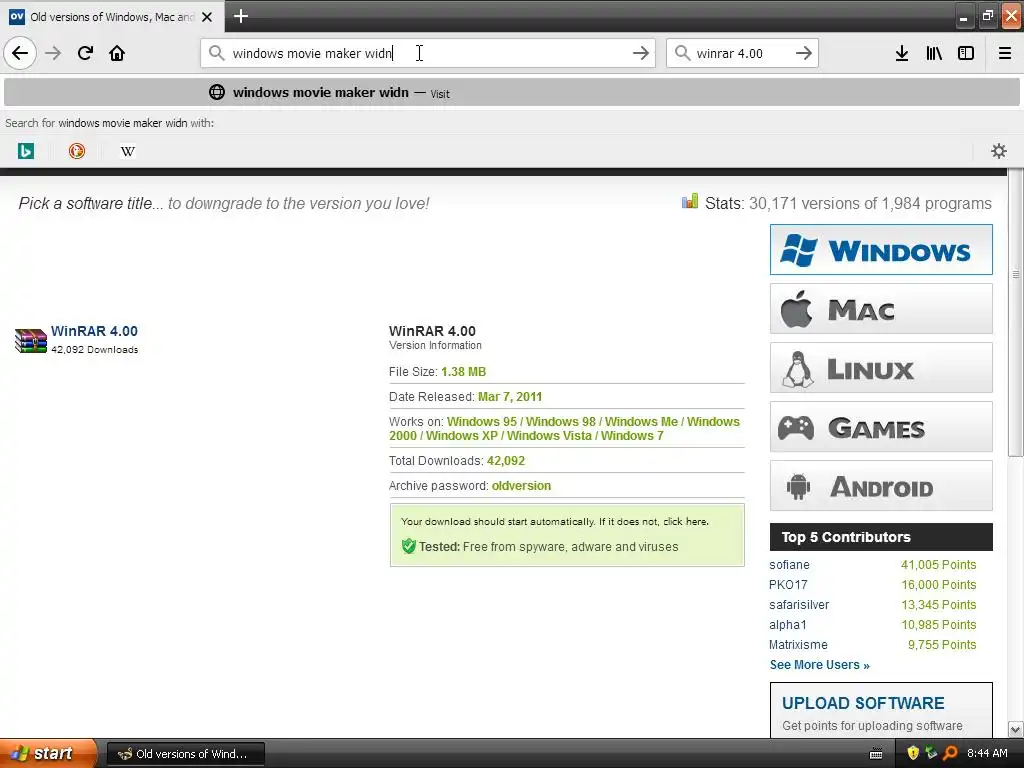The width and height of the screenshot is (1024, 768).
Task: Click the 8:44 AM system clock
Action: point(987,753)
